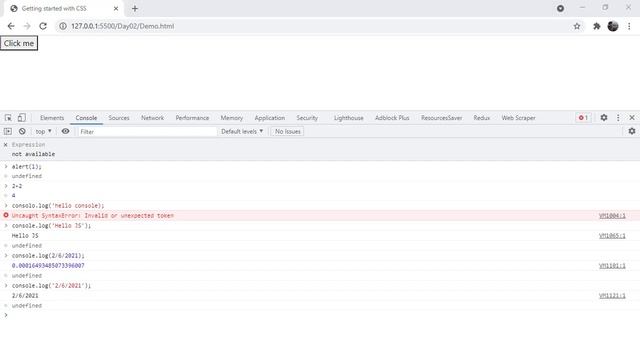Close the Getting started with CSS tab
Screen dimensions: 640x360
116,8
